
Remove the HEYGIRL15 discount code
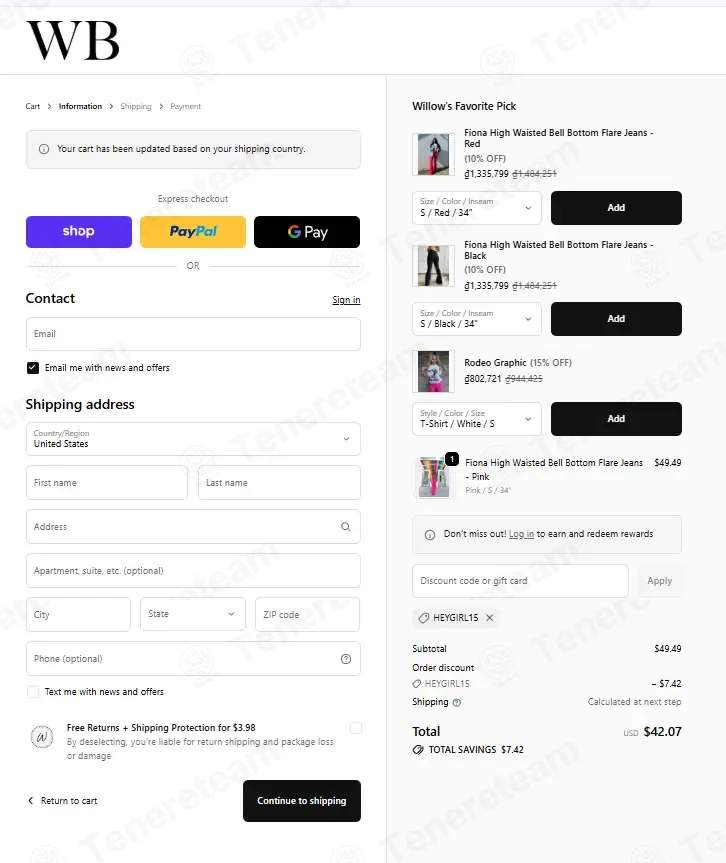pos(490,618)
